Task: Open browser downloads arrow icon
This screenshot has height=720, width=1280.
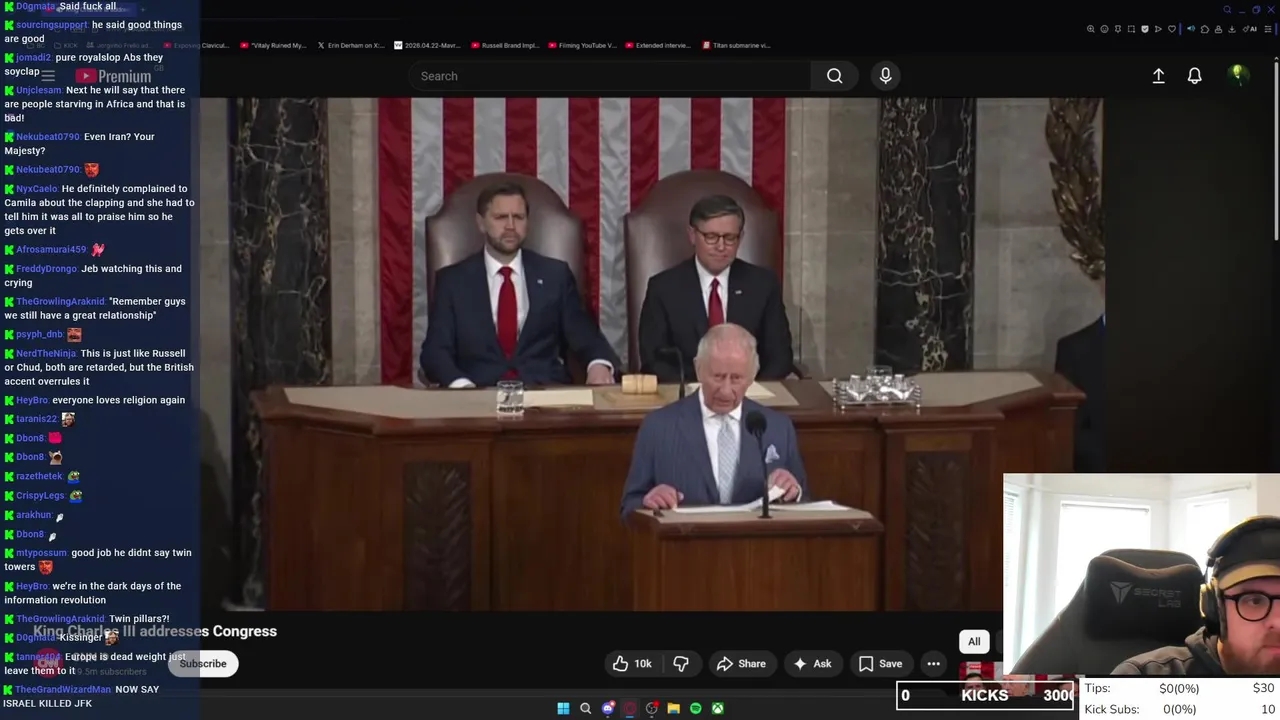Action: [x=1232, y=29]
